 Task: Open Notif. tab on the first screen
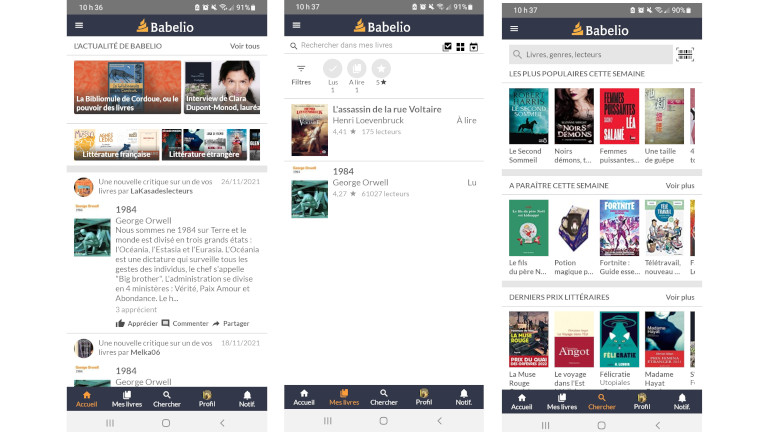247,399
